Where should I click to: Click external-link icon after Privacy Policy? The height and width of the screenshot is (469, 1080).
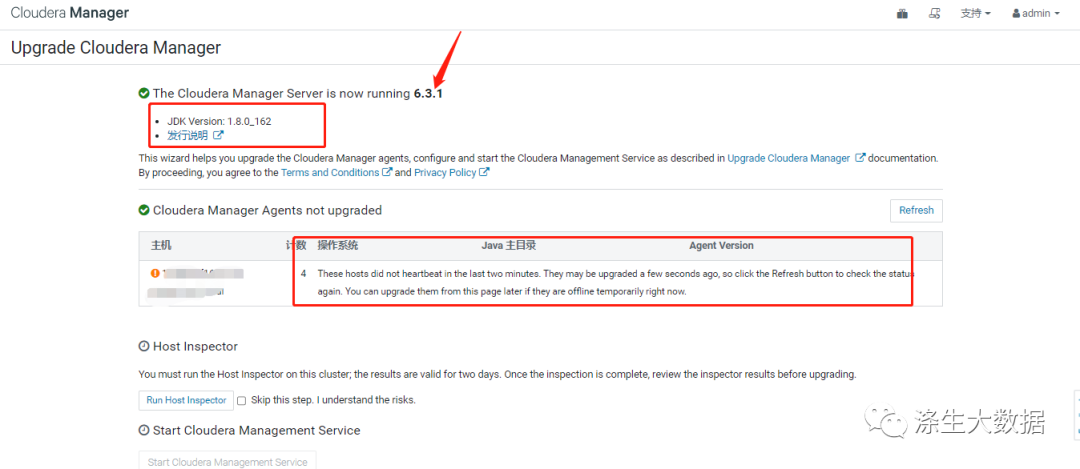(484, 173)
